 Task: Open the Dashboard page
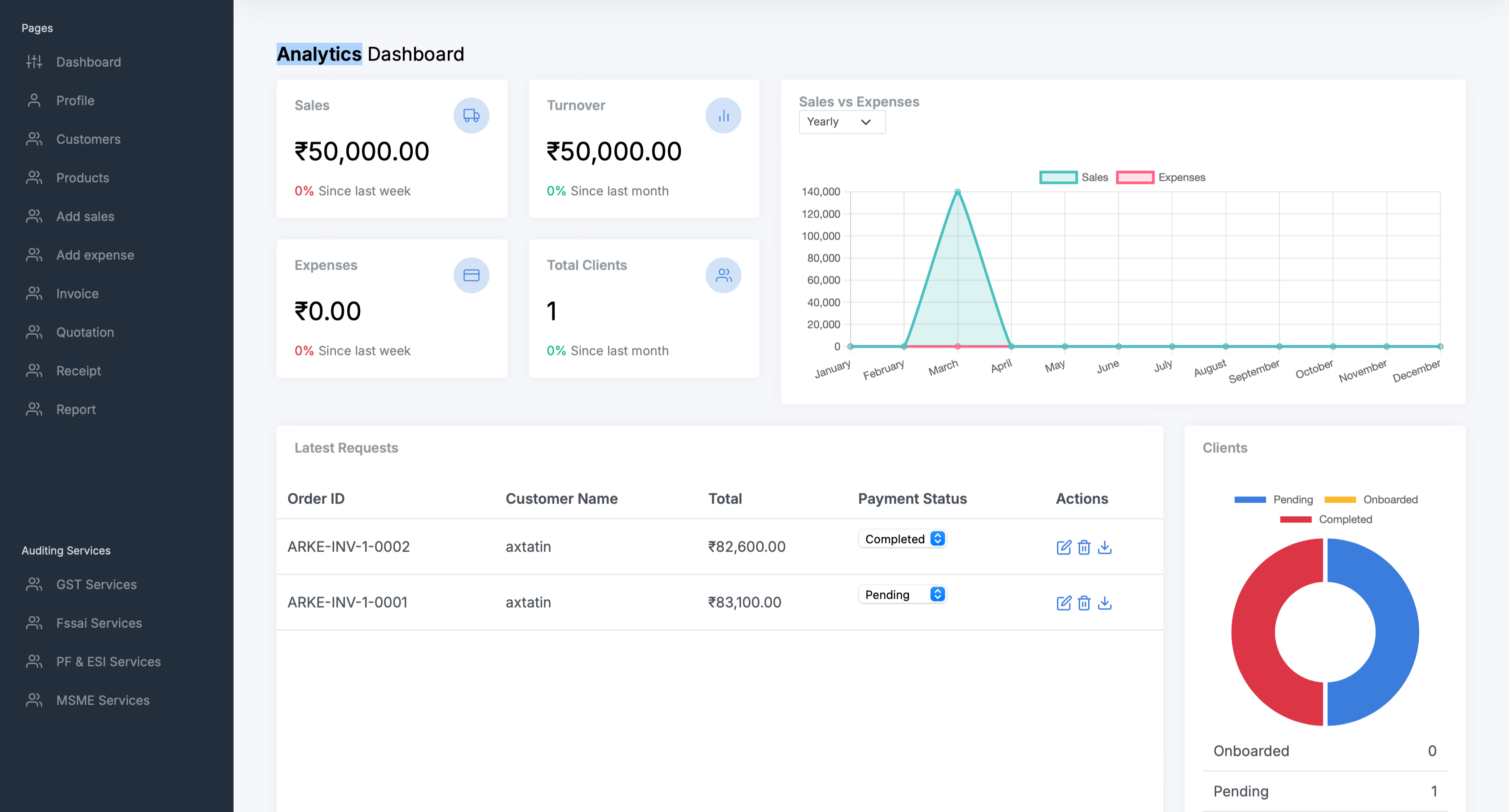click(88, 61)
